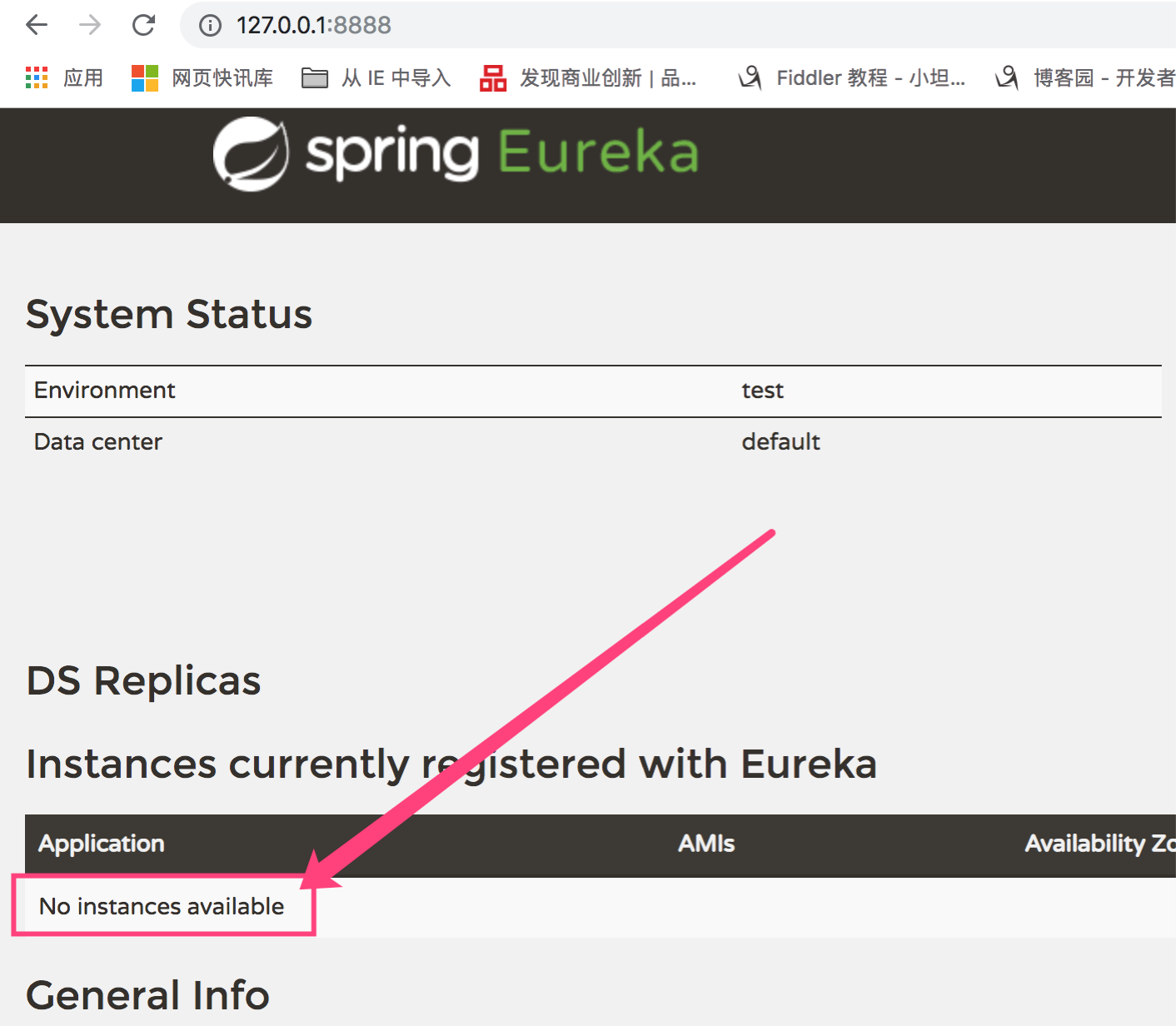Click the Microsoft logo icon in bookmarks bar

[x=145, y=77]
